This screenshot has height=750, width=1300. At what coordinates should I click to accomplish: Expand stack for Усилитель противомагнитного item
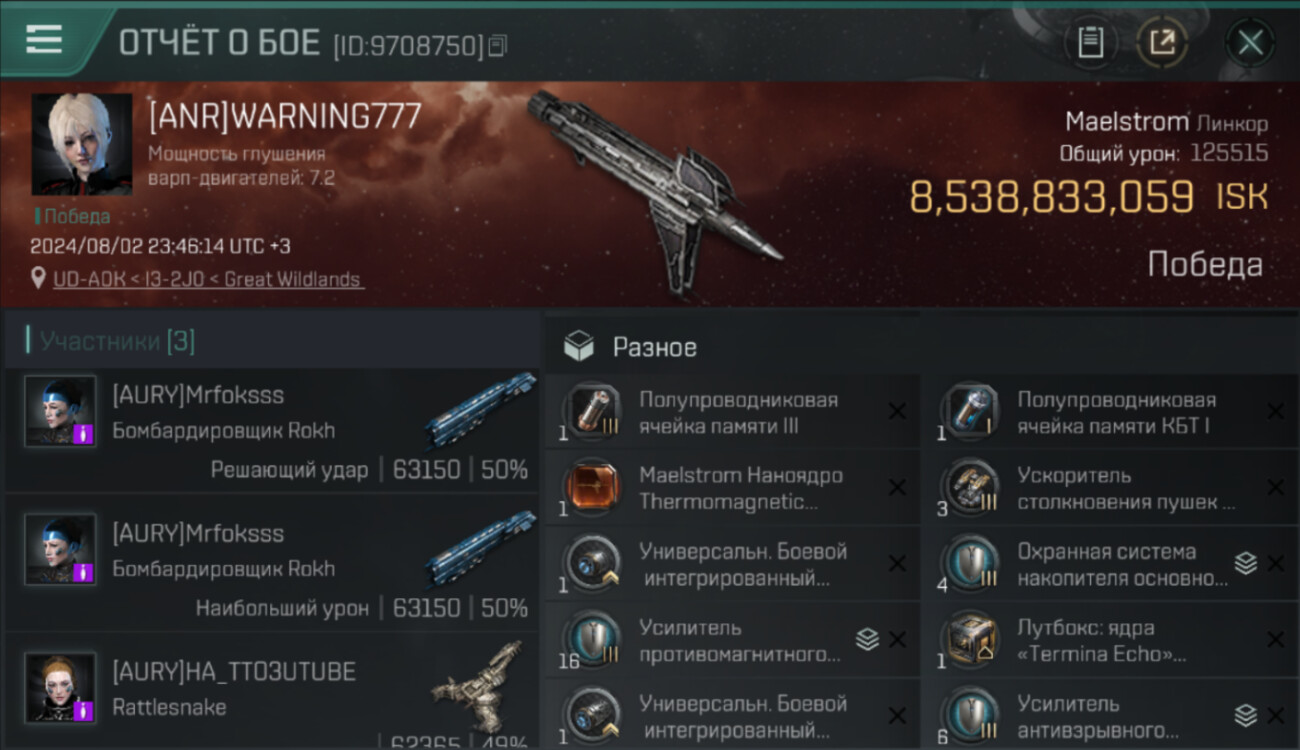pyautogui.click(x=867, y=639)
